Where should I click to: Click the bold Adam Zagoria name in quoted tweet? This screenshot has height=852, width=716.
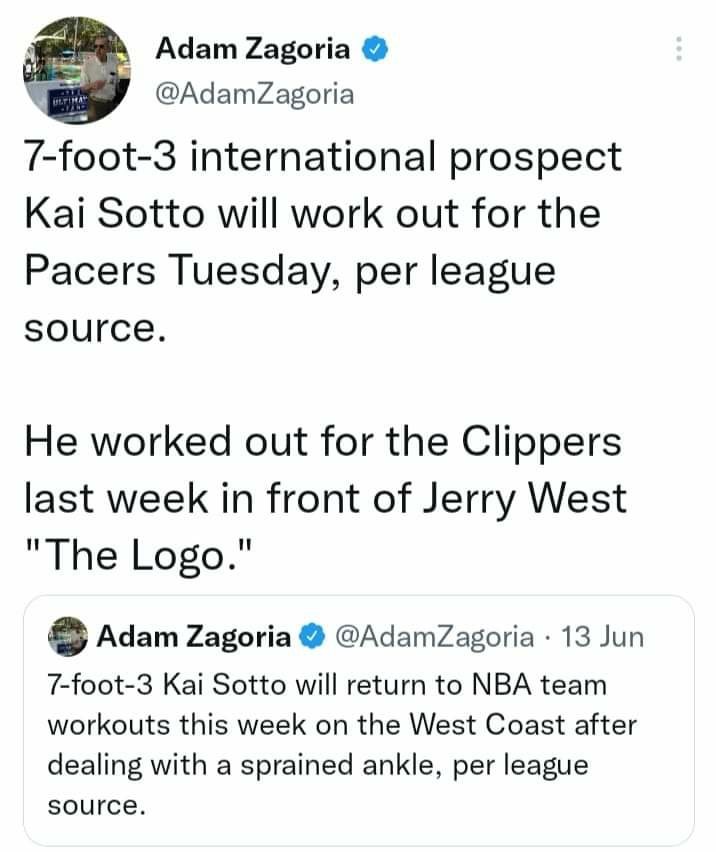click(x=196, y=637)
